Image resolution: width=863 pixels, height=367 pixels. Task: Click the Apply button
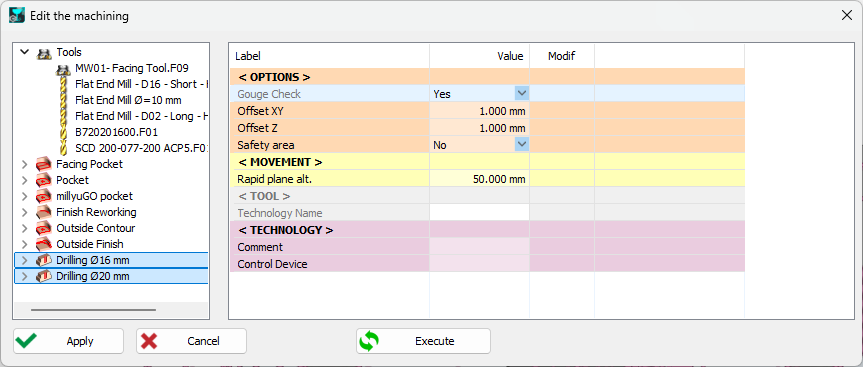pyautogui.click(x=68, y=341)
